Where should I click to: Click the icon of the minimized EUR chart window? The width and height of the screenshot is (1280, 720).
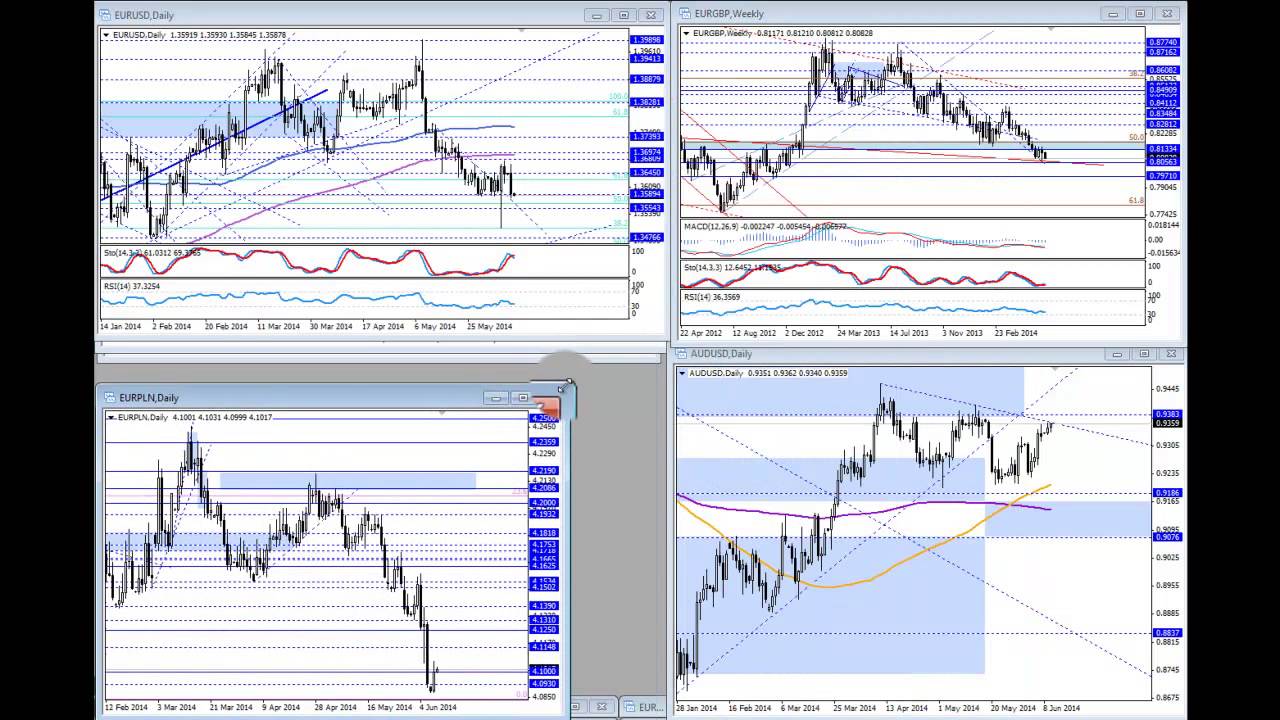pyautogui.click(x=629, y=707)
